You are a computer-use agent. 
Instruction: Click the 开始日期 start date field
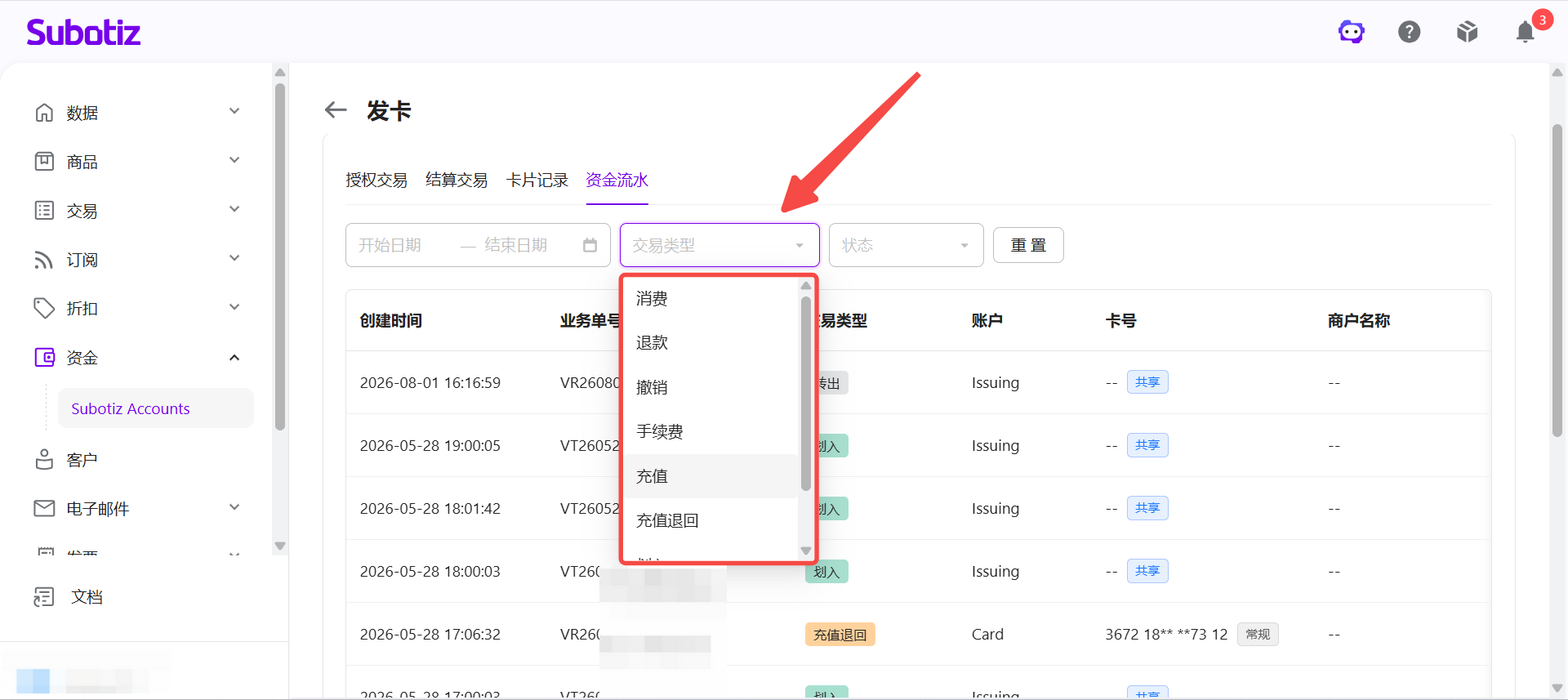click(x=390, y=245)
